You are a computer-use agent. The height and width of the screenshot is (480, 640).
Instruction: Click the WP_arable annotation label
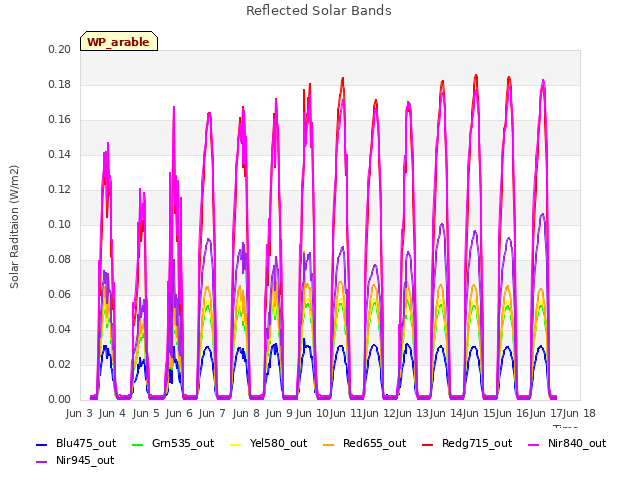[x=119, y=42]
